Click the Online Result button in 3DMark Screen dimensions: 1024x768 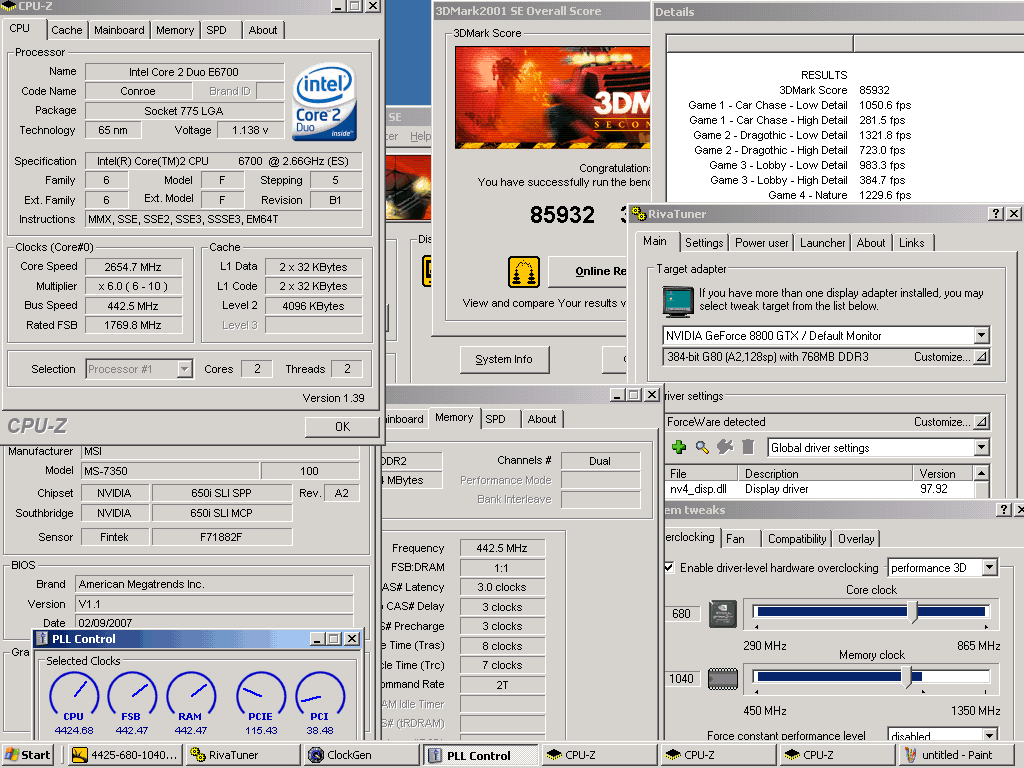(588, 271)
